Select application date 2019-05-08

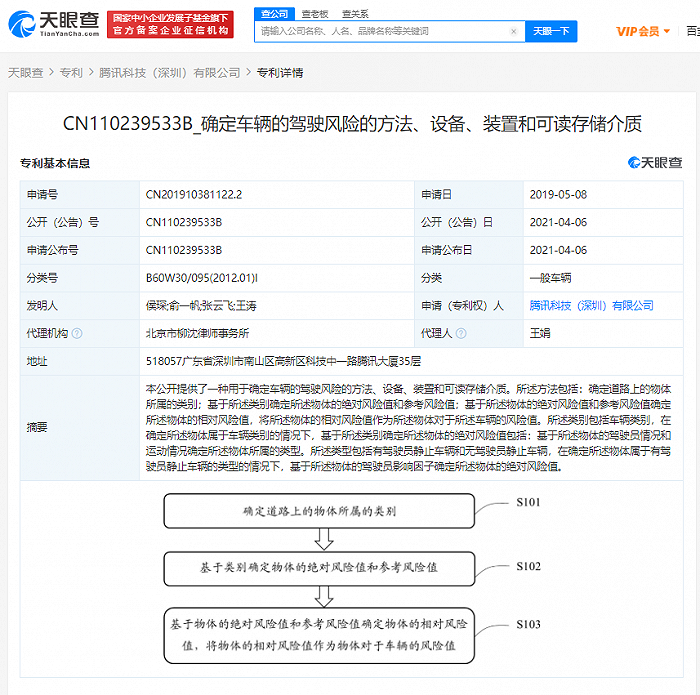click(x=558, y=195)
